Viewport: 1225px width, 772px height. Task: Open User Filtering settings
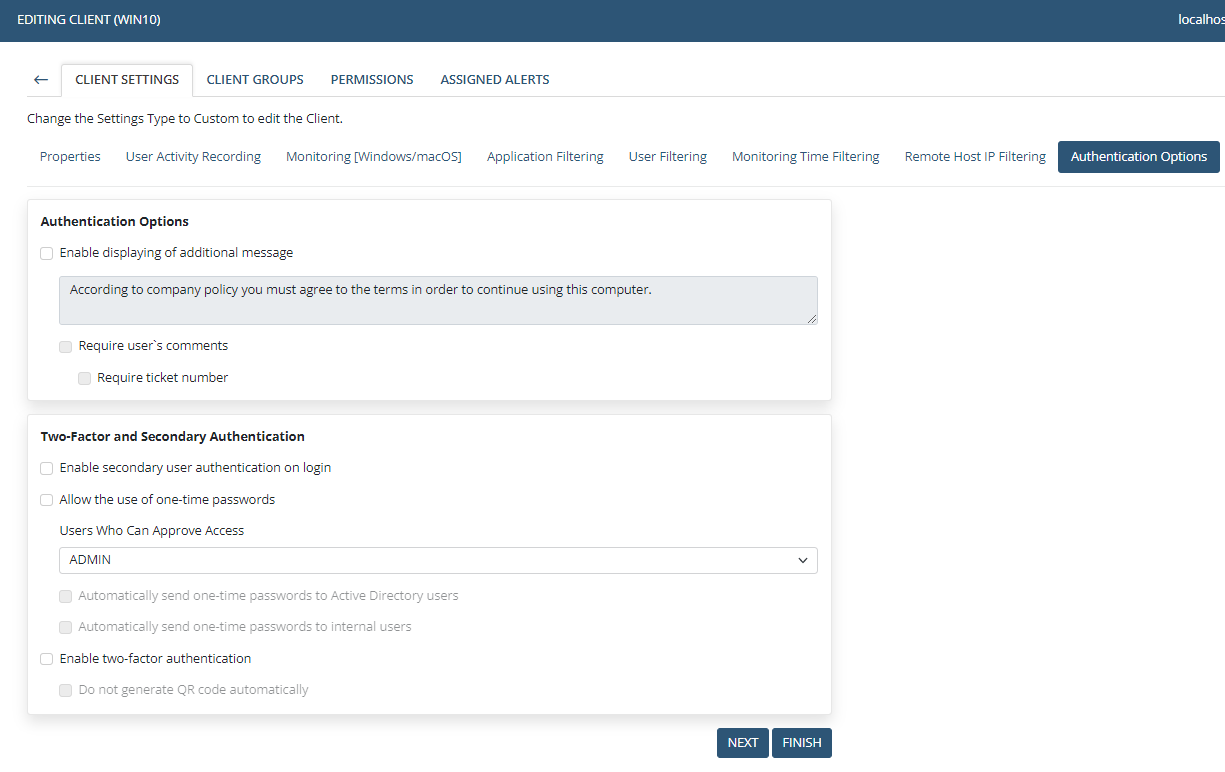[667, 157]
